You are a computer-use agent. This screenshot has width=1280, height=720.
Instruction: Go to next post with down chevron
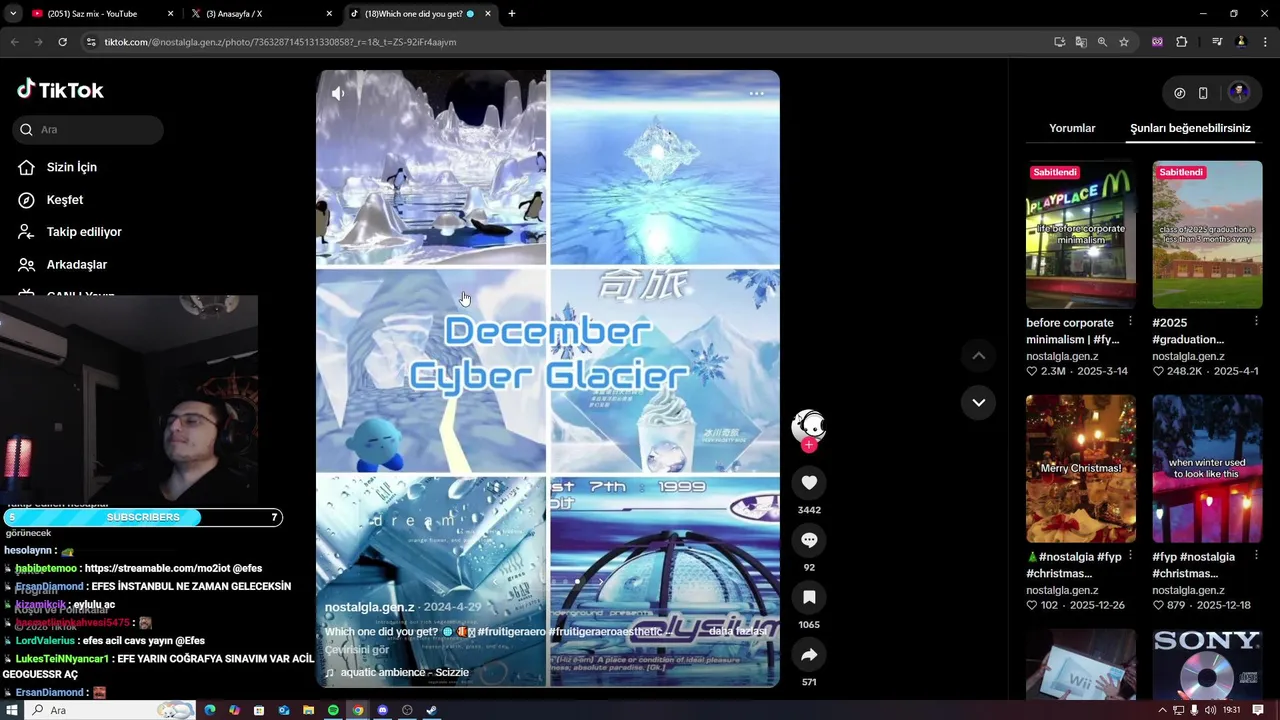979,402
